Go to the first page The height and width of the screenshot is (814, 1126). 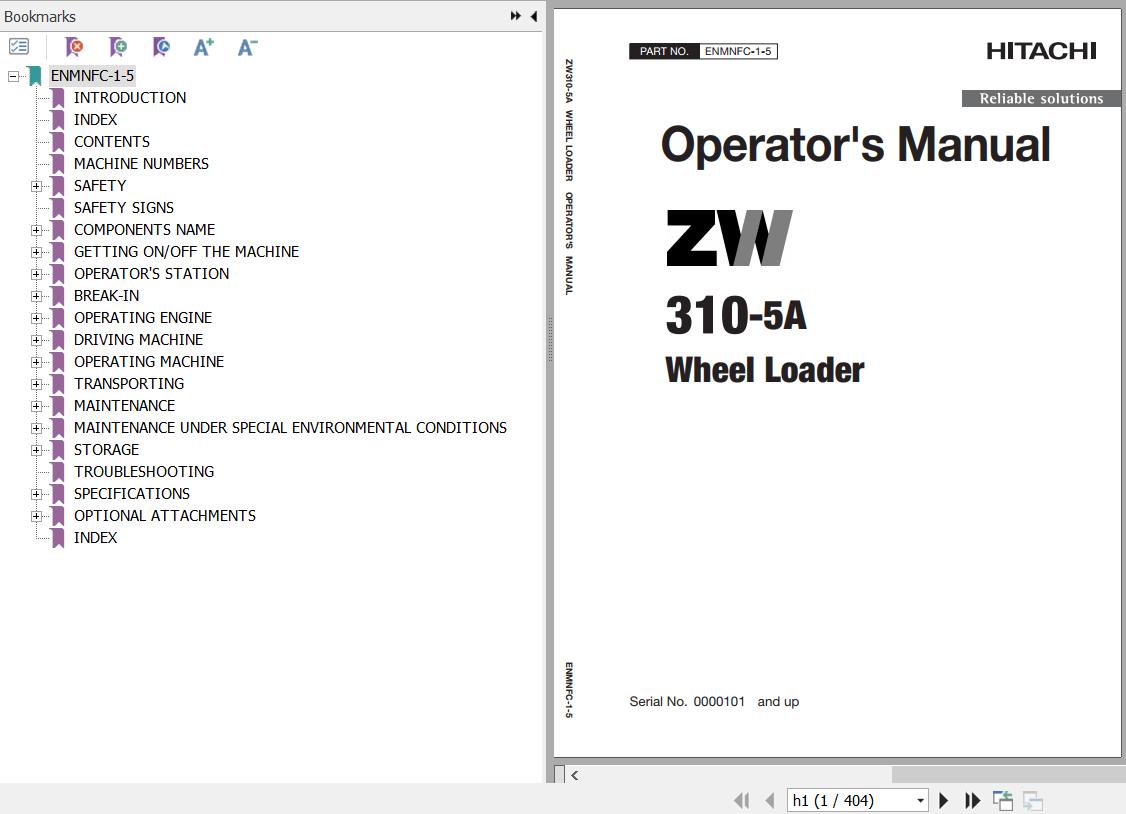(x=742, y=800)
